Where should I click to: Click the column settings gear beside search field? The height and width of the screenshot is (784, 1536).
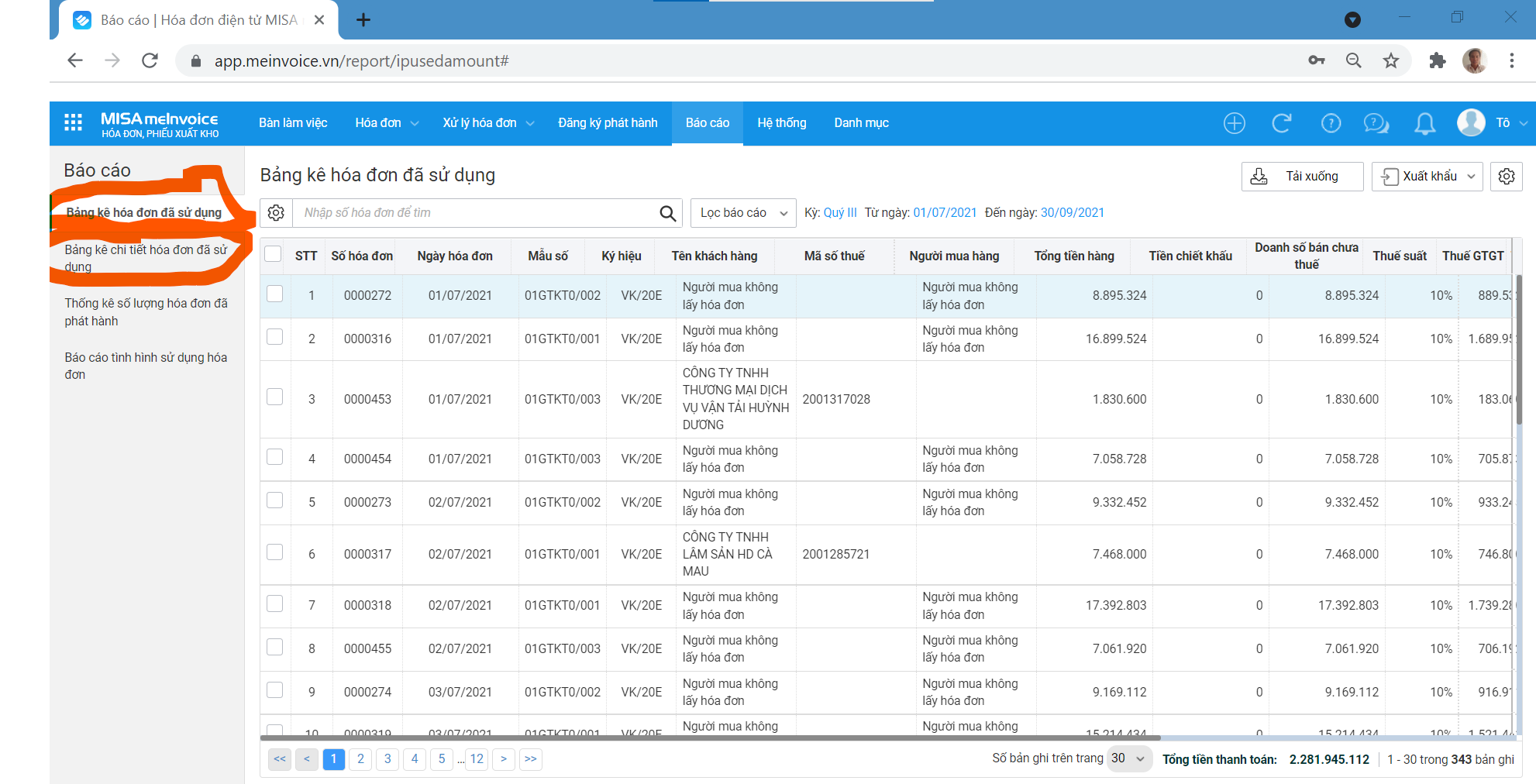276,212
